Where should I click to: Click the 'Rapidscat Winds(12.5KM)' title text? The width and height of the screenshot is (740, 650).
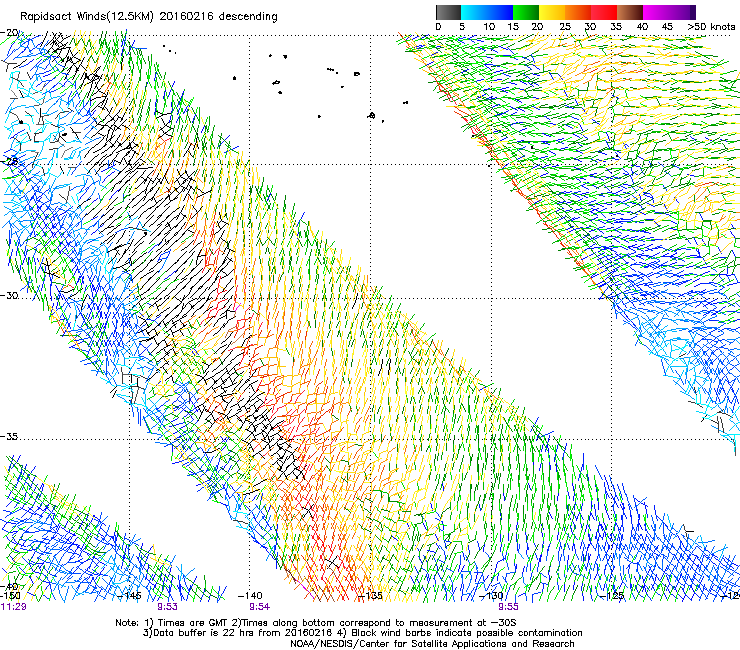(87, 17)
